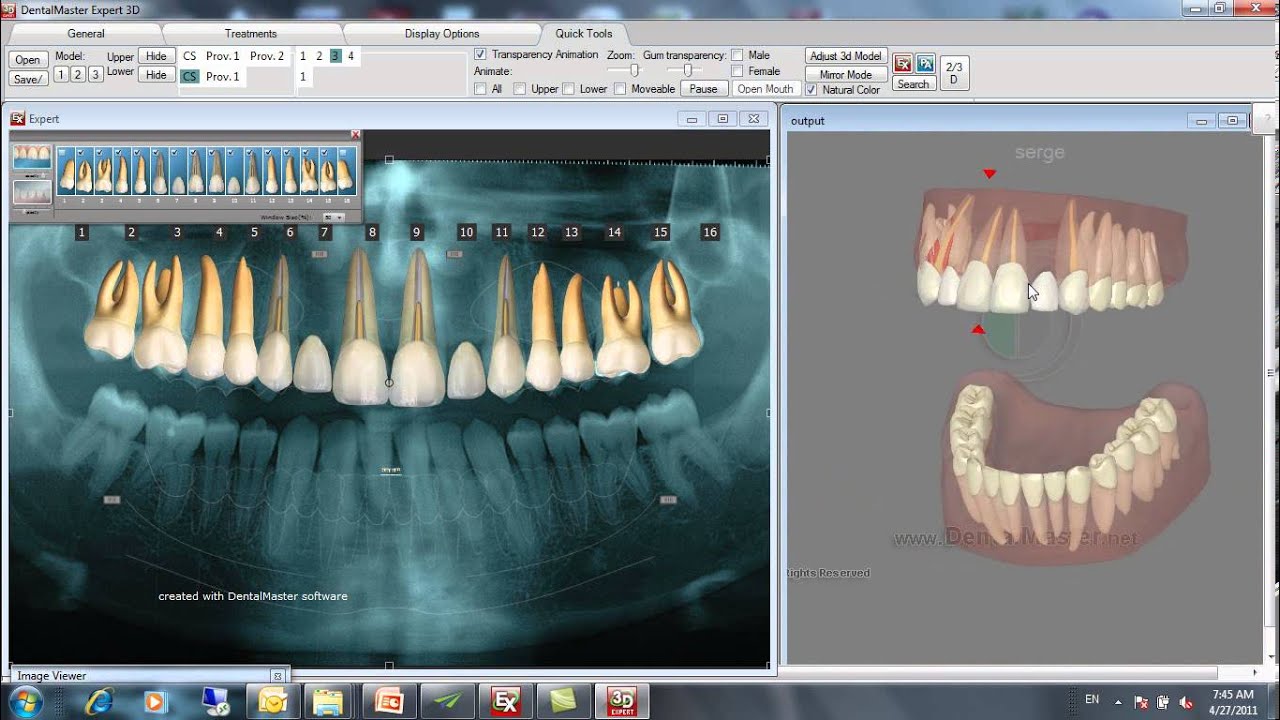Hide the Lower model

coord(156,75)
